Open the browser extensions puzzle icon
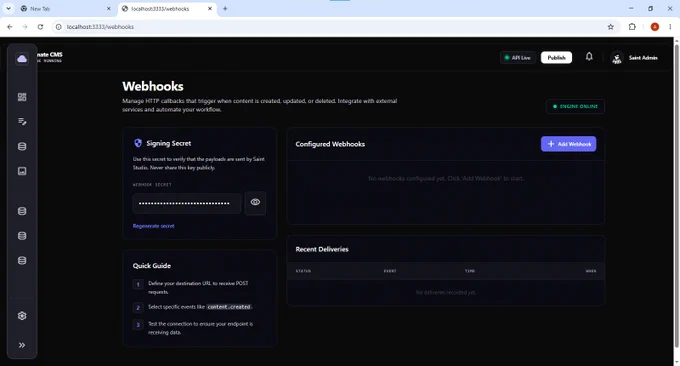This screenshot has width=680, height=366. click(632, 27)
